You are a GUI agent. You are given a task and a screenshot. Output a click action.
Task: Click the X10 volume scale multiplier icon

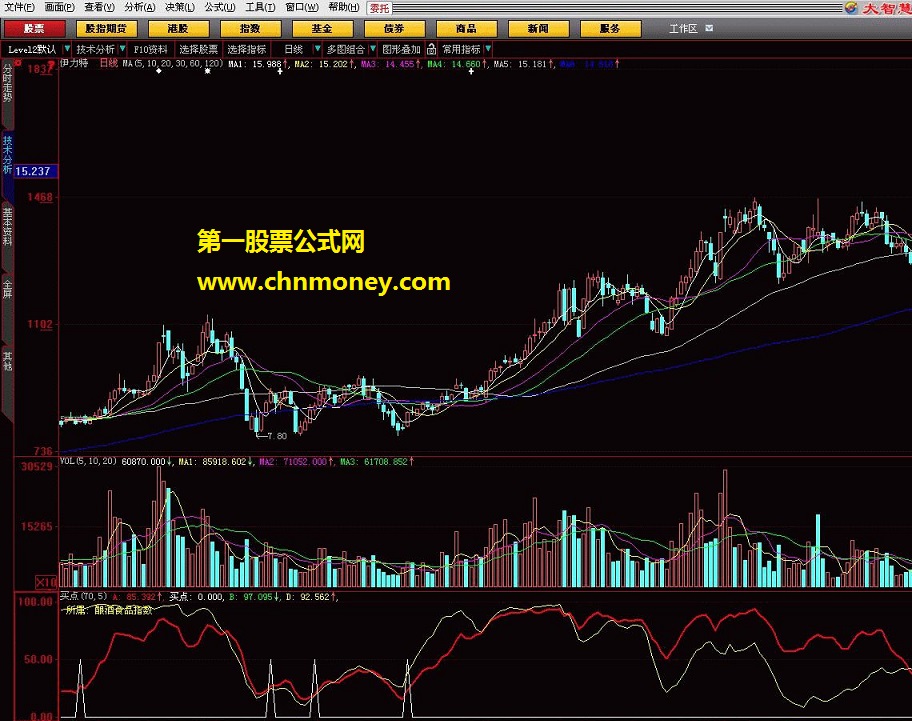(46, 582)
